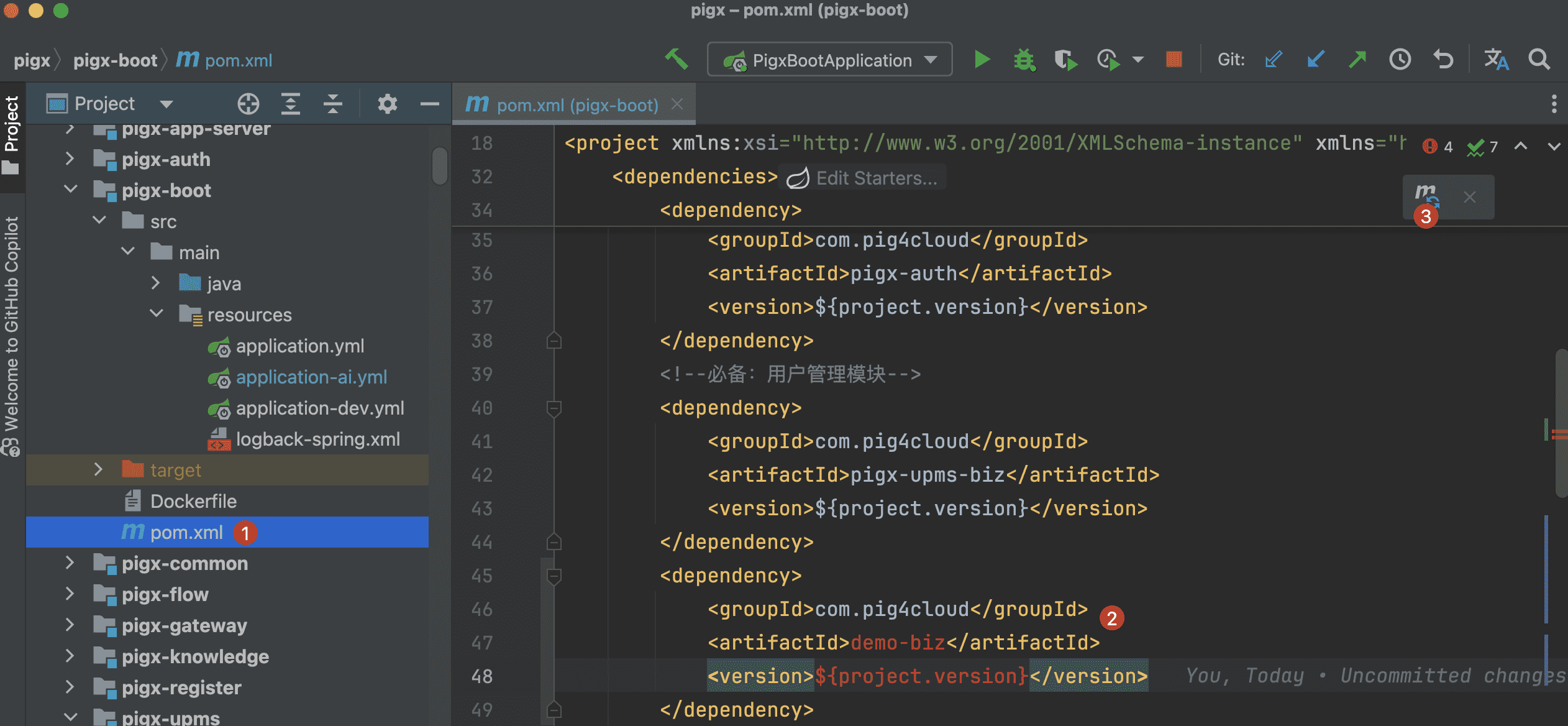Git update project (blue arrow) icon
This screenshot has width=1568, height=726.
coord(1273,60)
